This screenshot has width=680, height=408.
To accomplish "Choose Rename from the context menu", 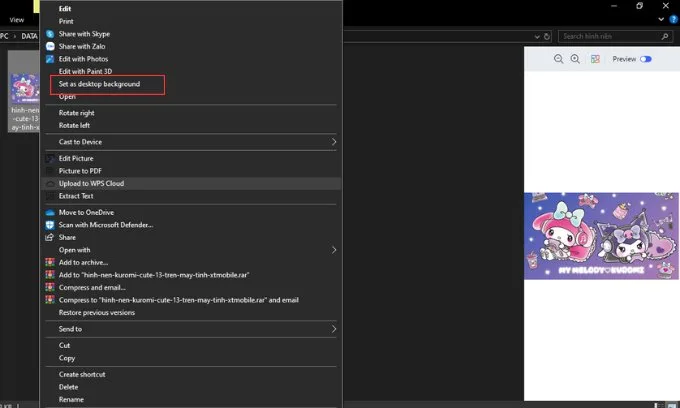I will pos(71,400).
